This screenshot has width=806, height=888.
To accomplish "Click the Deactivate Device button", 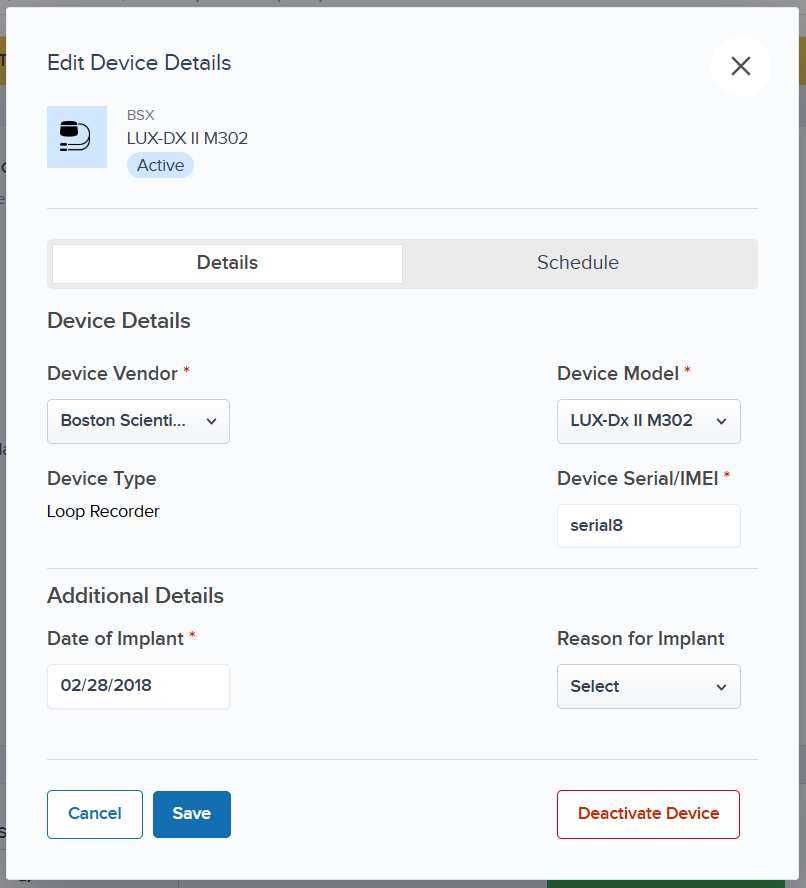I will [x=648, y=814].
